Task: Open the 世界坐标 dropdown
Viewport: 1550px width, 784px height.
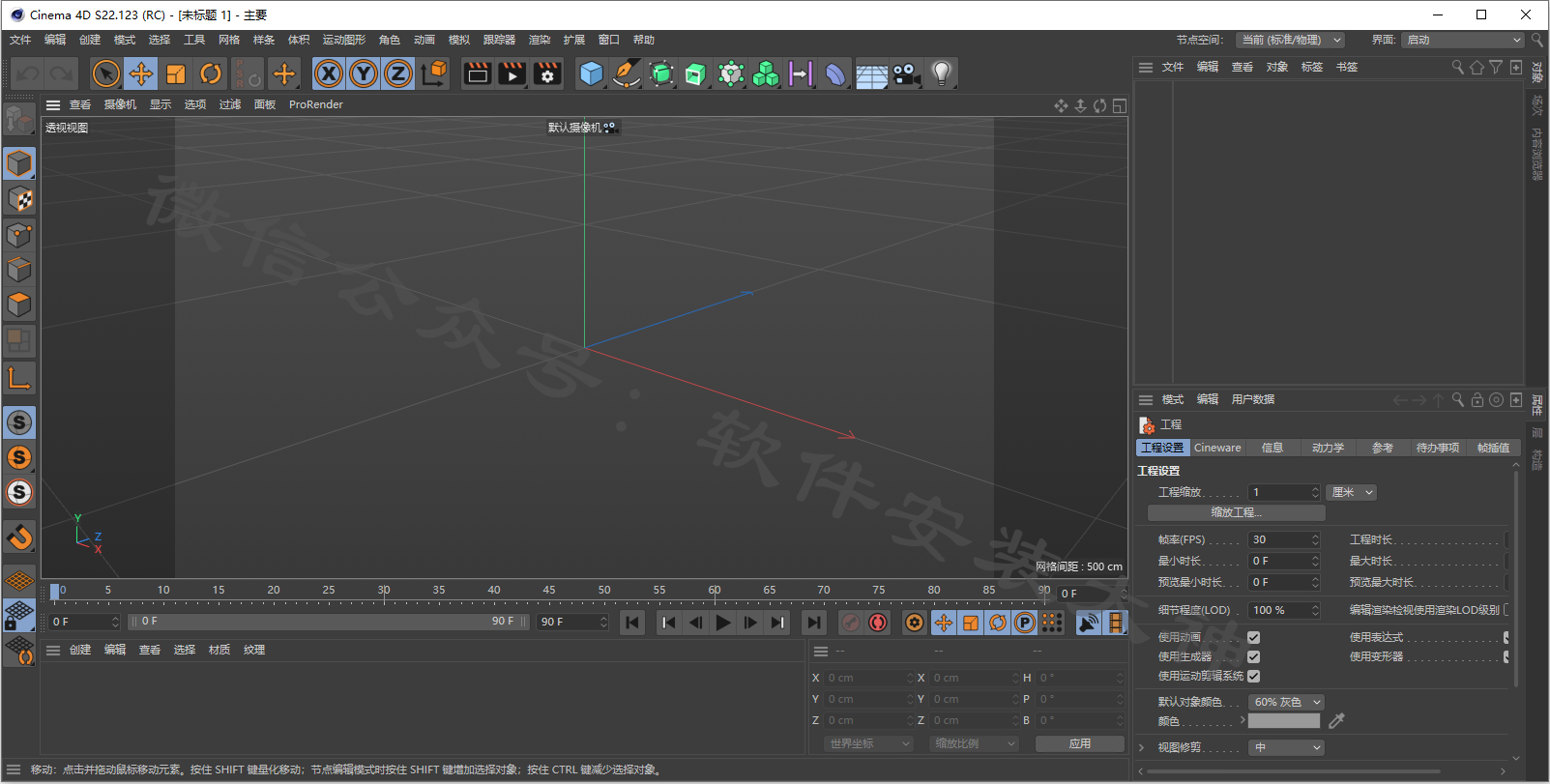Action: click(868, 743)
